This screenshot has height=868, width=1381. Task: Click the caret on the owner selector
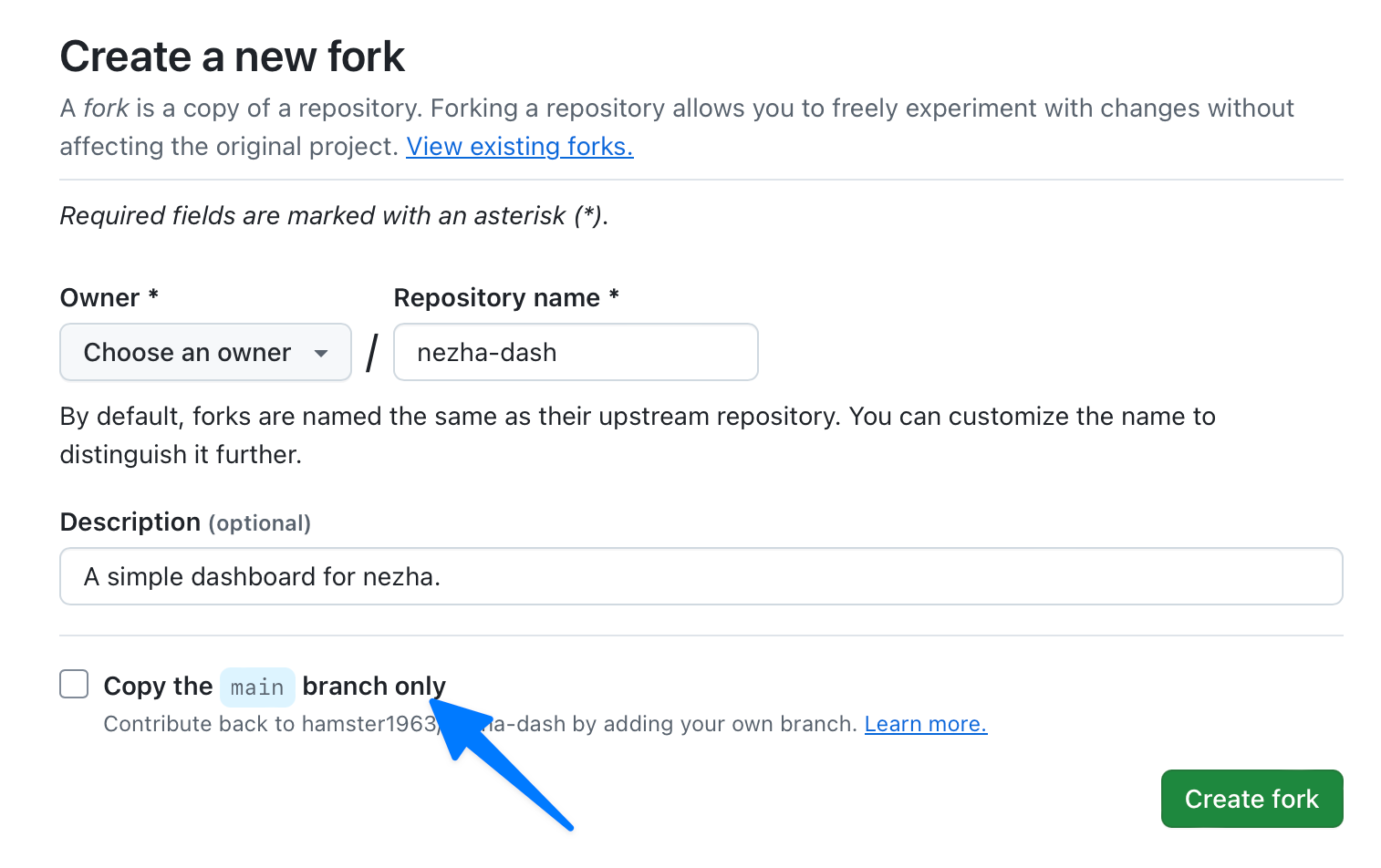coord(321,352)
